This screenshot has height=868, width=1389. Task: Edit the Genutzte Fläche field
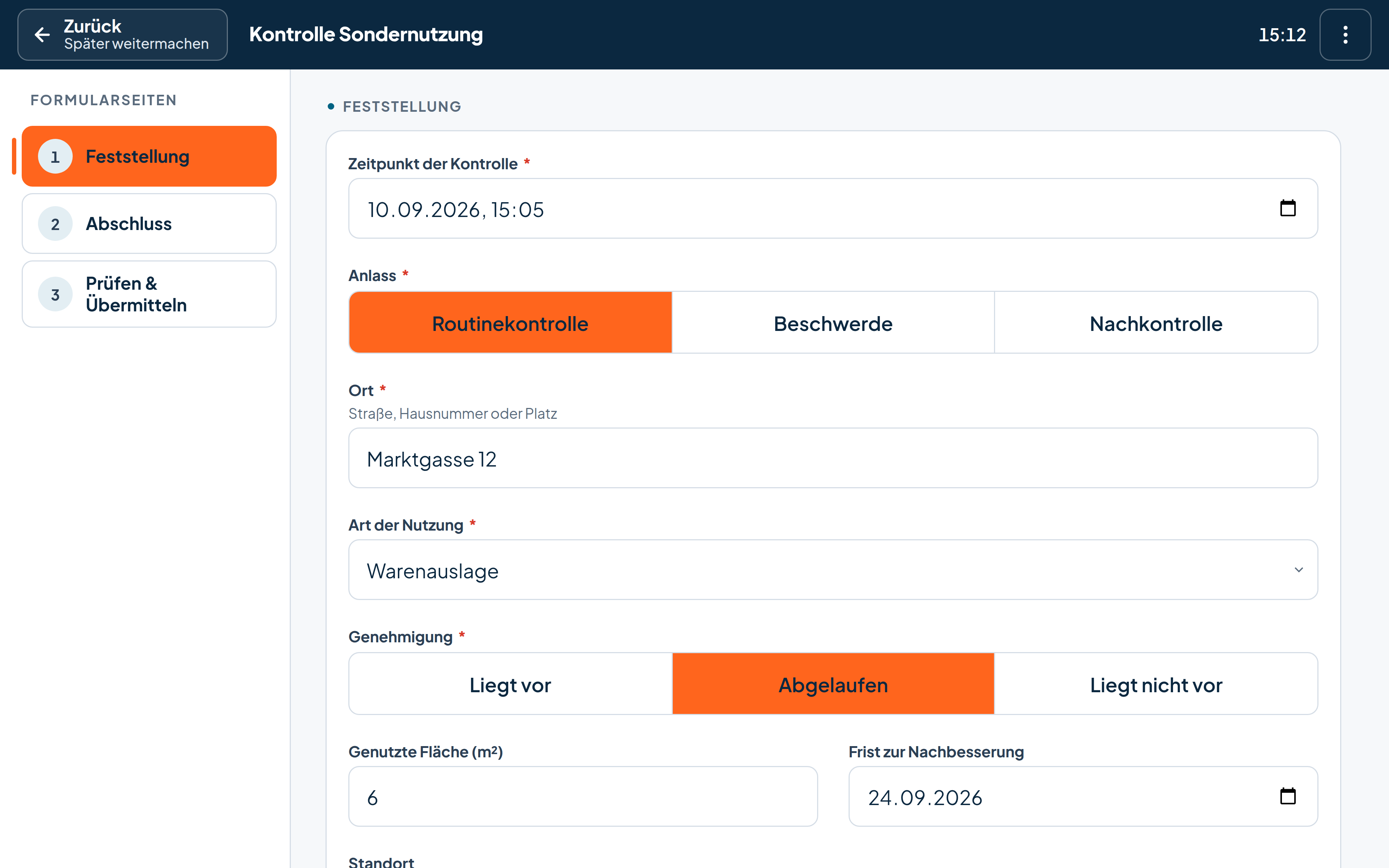pos(583,796)
